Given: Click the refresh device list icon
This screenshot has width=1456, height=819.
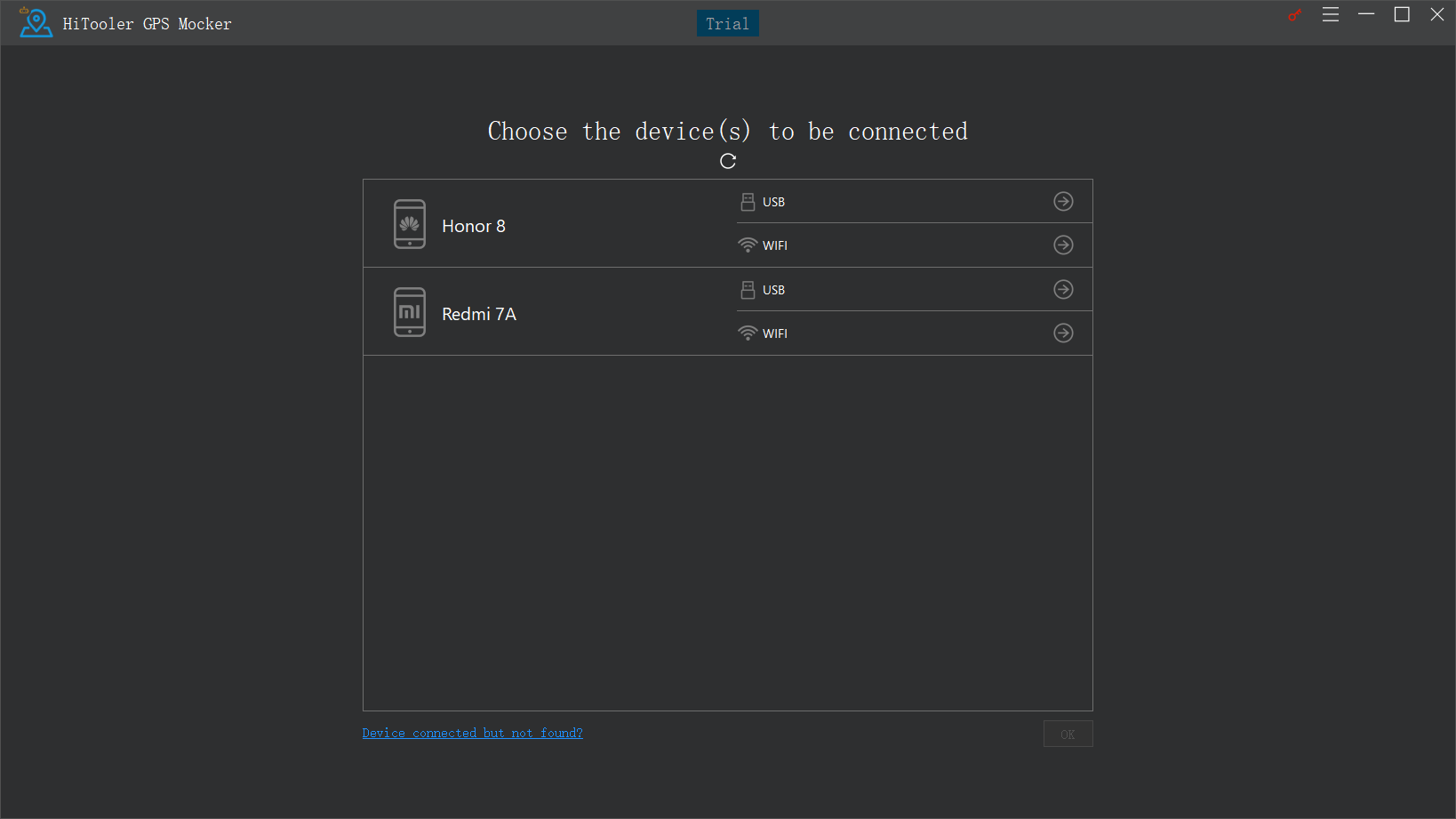Looking at the screenshot, I should 728,161.
